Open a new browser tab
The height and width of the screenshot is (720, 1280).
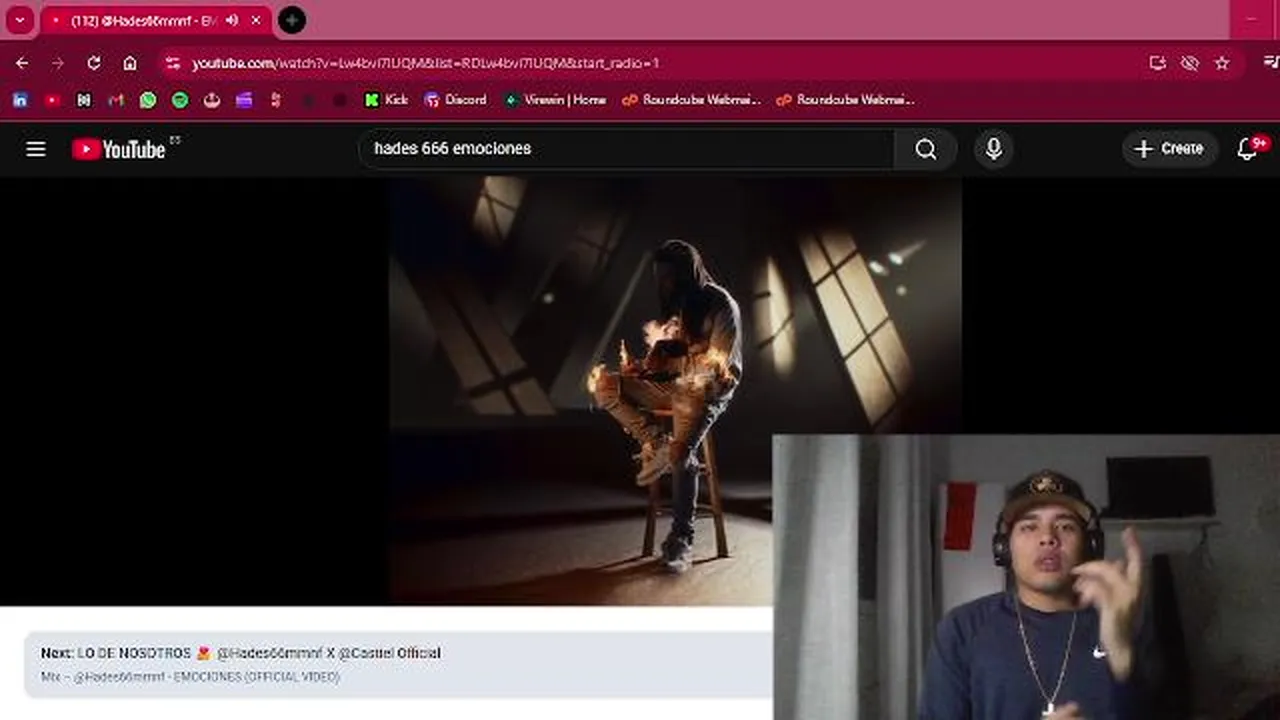coord(291,20)
